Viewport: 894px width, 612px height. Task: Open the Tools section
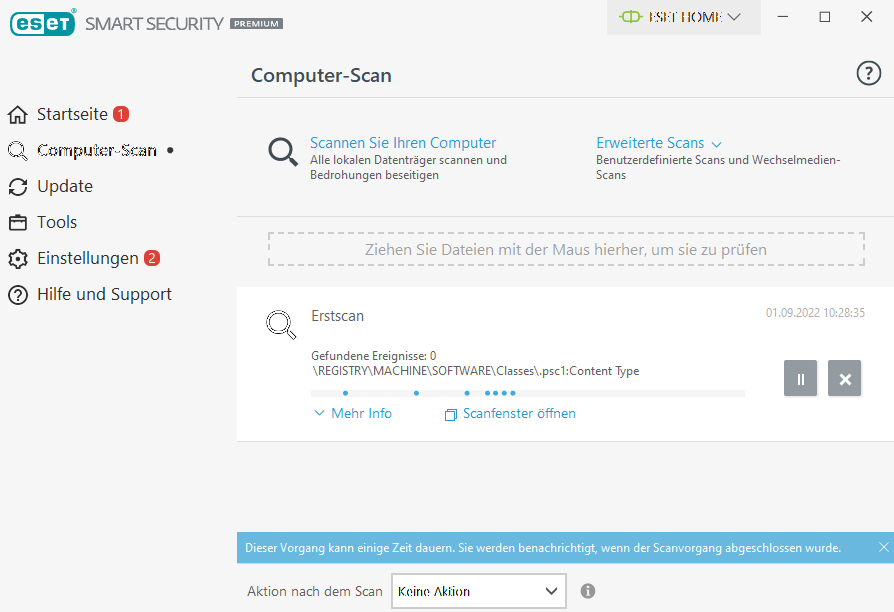pos(57,222)
